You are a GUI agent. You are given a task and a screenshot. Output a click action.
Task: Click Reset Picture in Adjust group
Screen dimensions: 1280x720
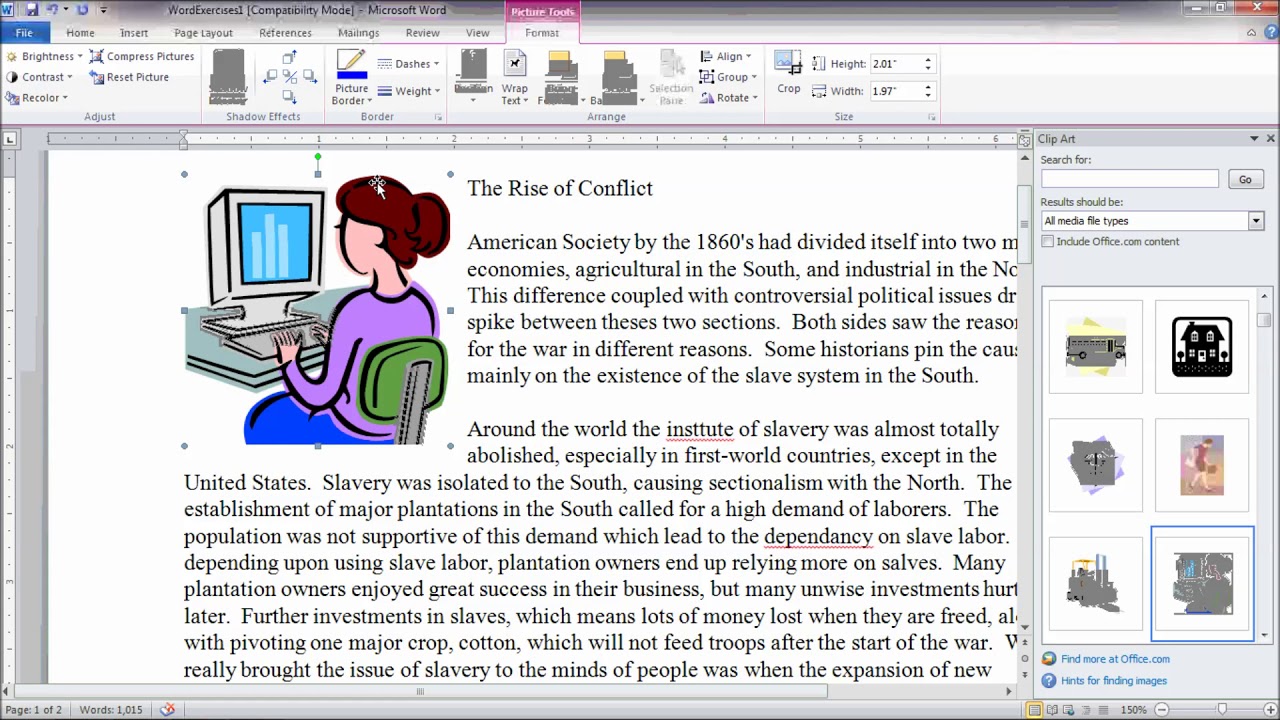pos(130,77)
